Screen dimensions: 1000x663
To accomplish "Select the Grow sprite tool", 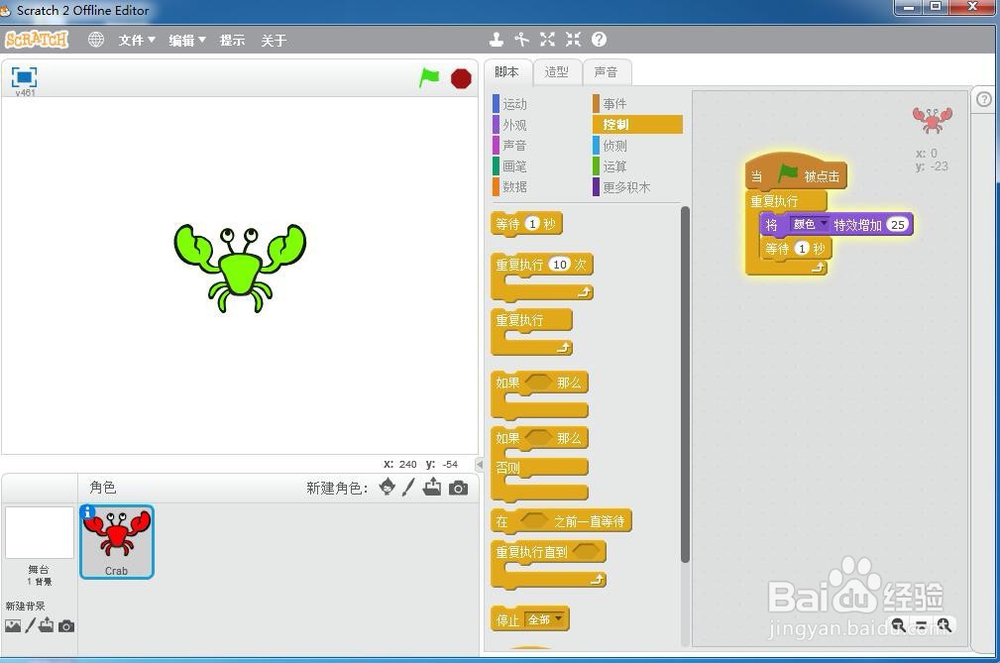I will (547, 40).
